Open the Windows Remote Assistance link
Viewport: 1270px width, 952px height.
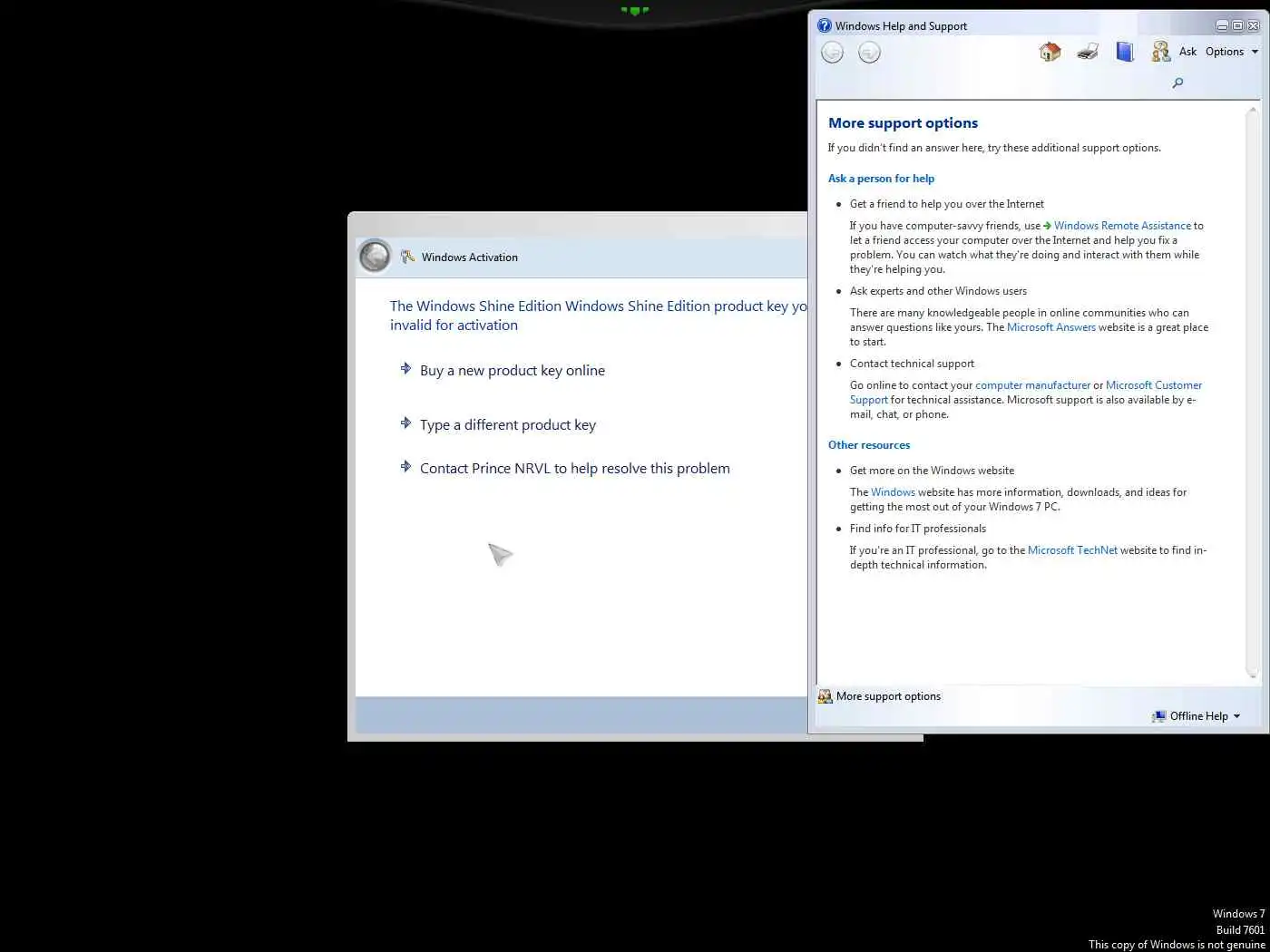[1122, 226]
